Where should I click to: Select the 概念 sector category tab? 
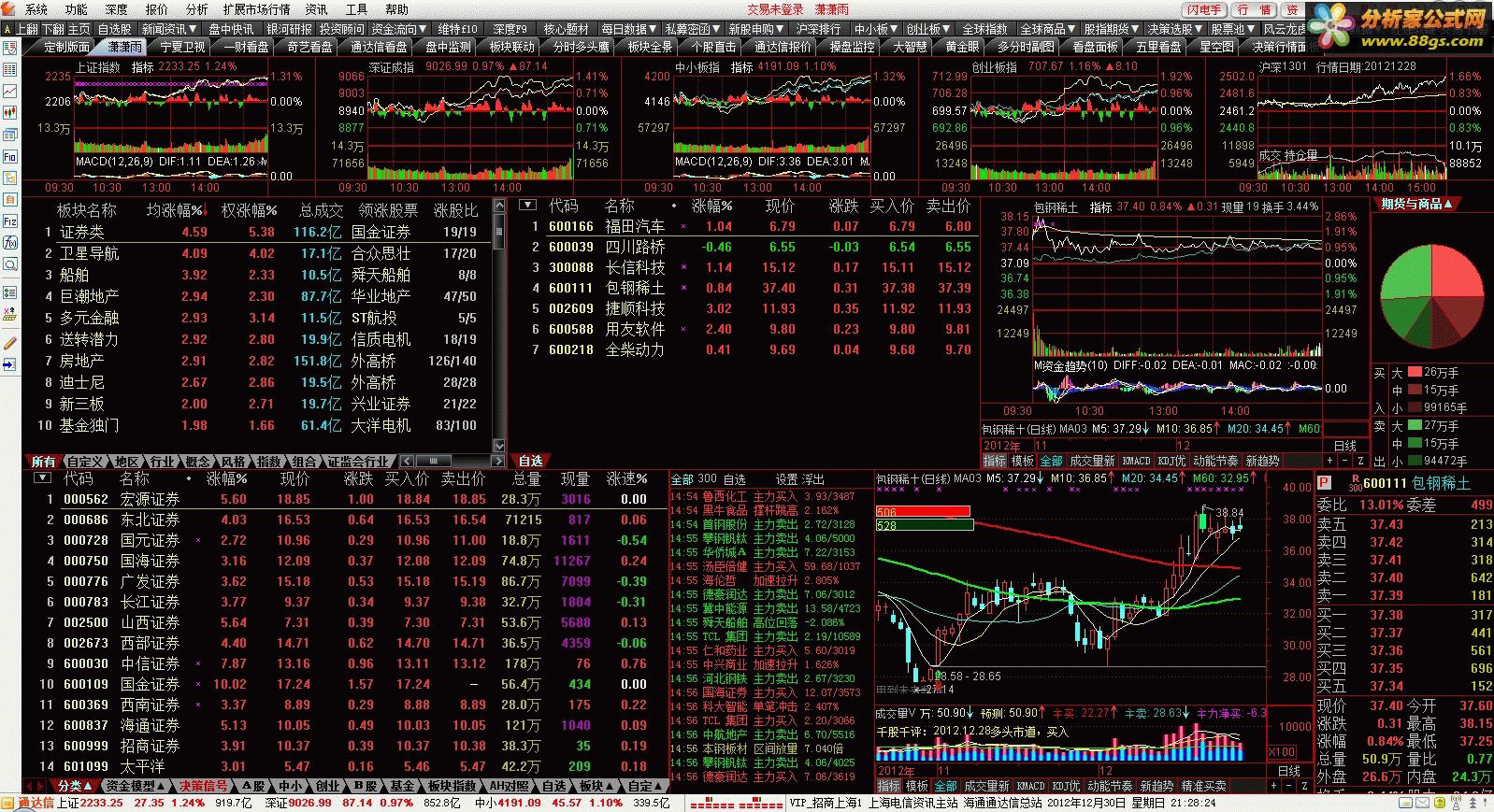click(197, 462)
